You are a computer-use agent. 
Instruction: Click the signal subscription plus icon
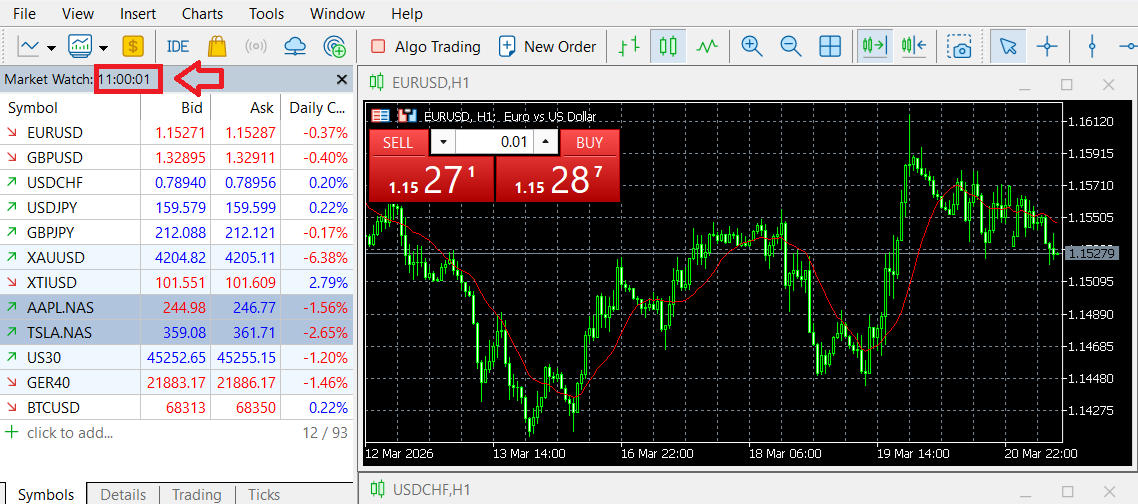click(335, 46)
